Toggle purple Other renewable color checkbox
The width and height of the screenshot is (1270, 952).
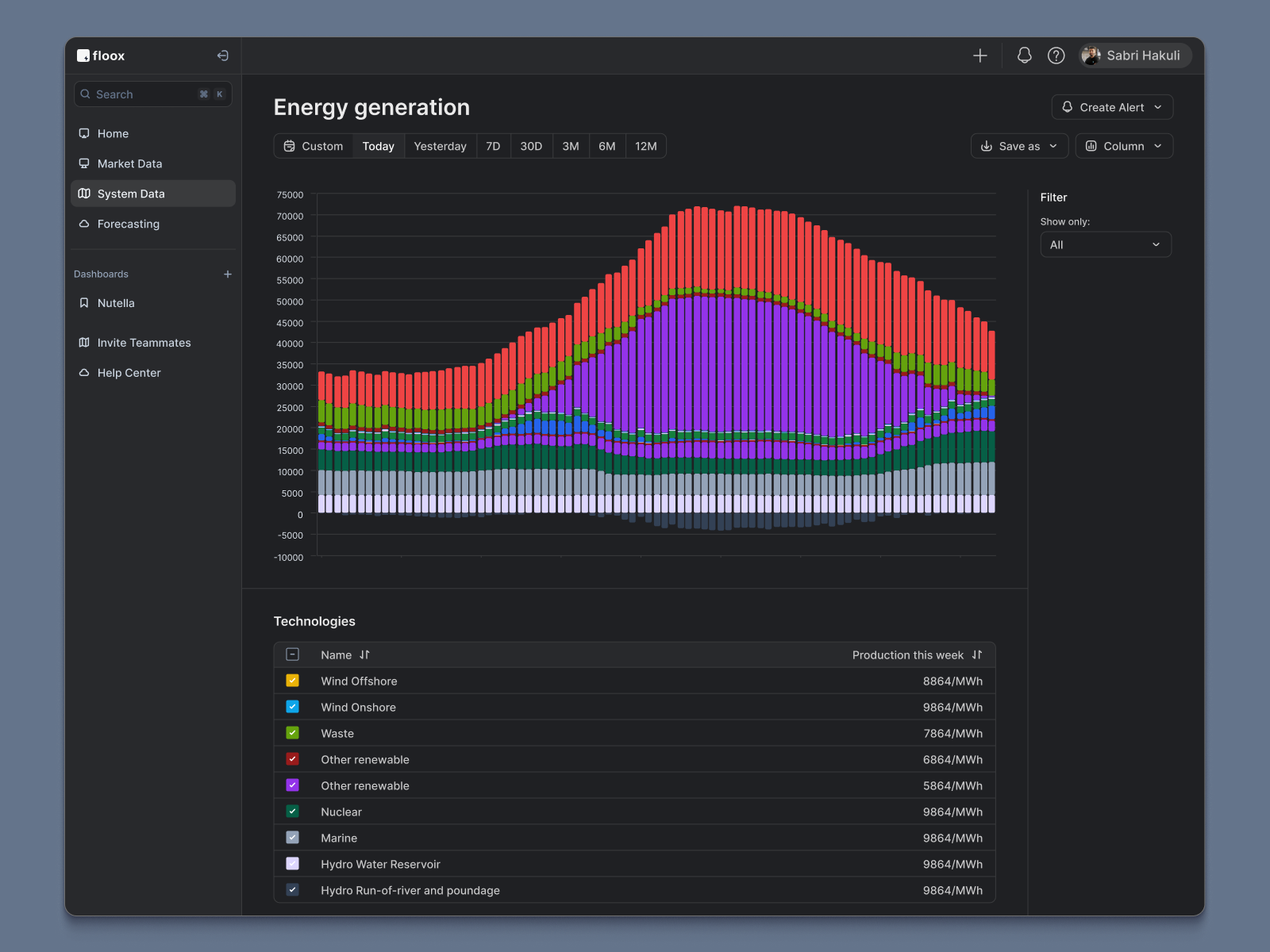[x=293, y=785]
